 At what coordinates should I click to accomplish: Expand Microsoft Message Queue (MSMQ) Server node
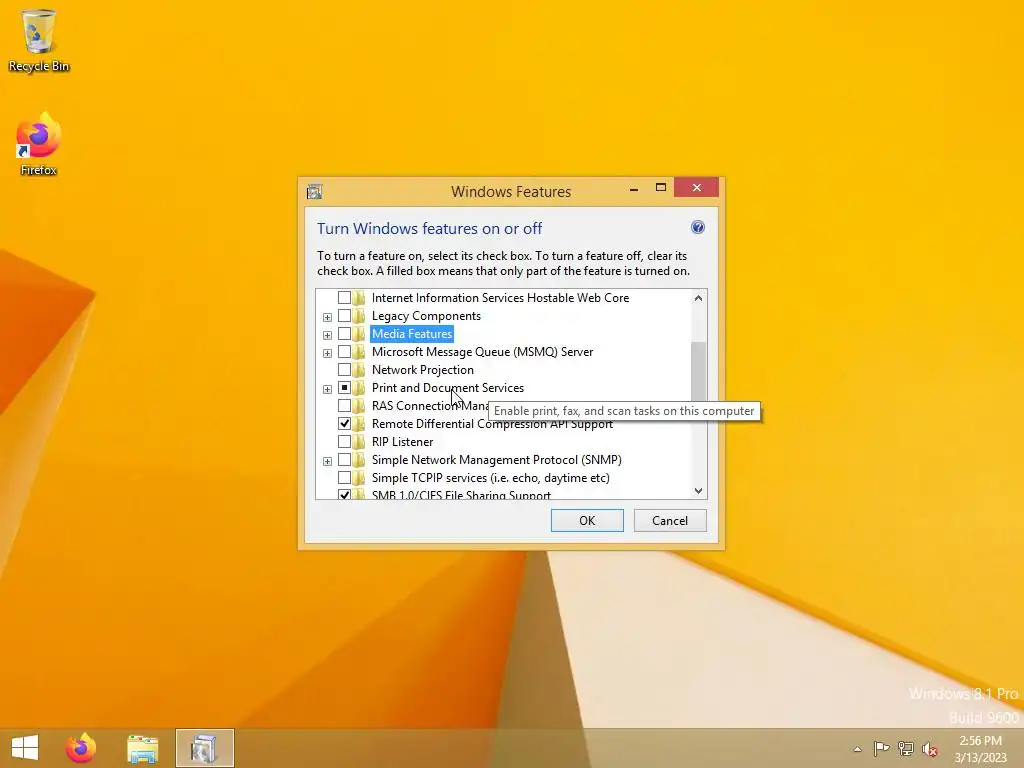(327, 353)
